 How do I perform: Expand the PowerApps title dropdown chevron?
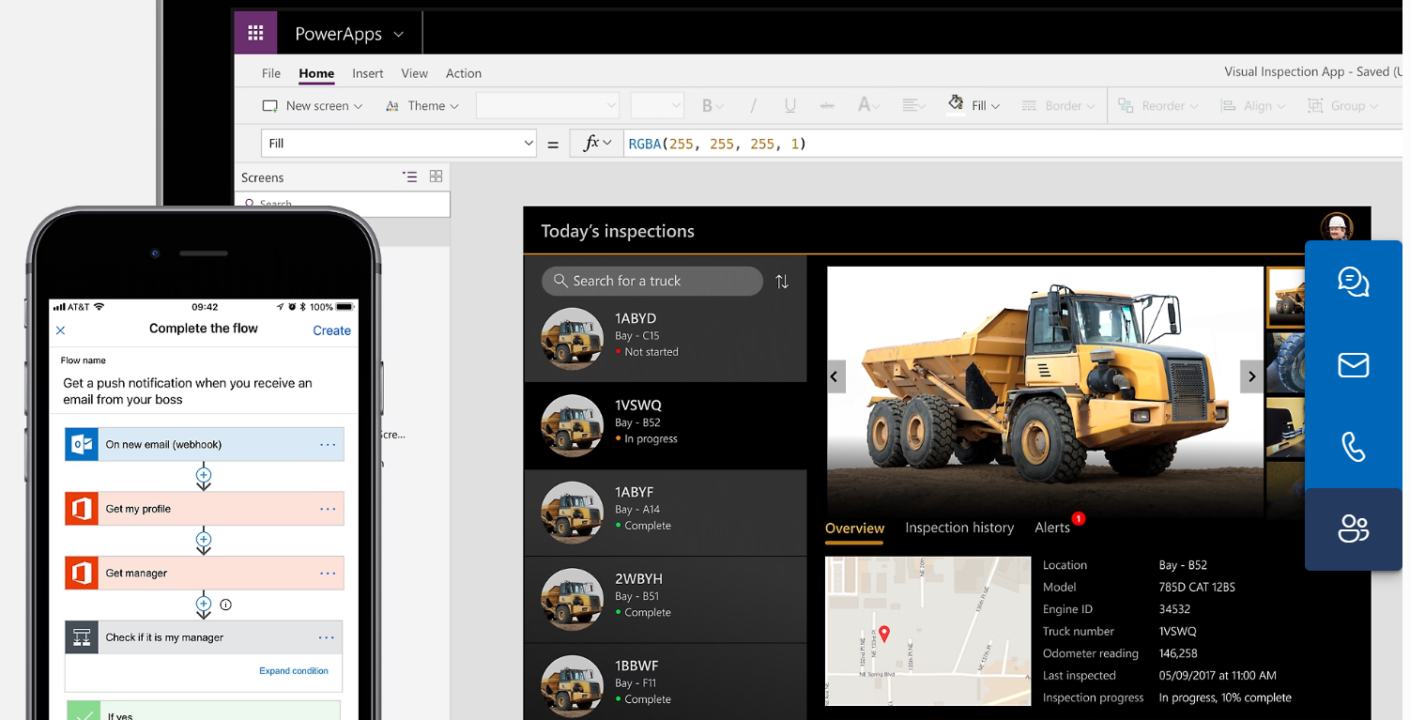[x=399, y=34]
